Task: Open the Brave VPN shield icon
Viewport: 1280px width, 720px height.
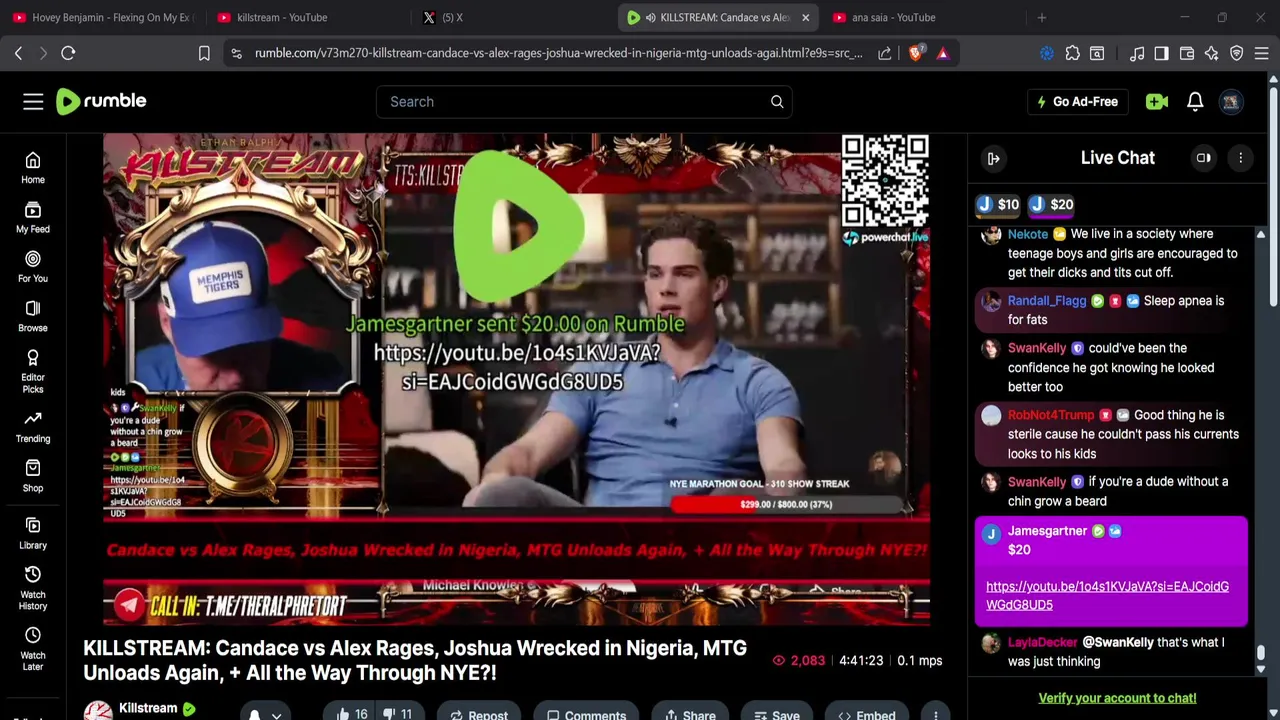Action: click(x=1237, y=53)
